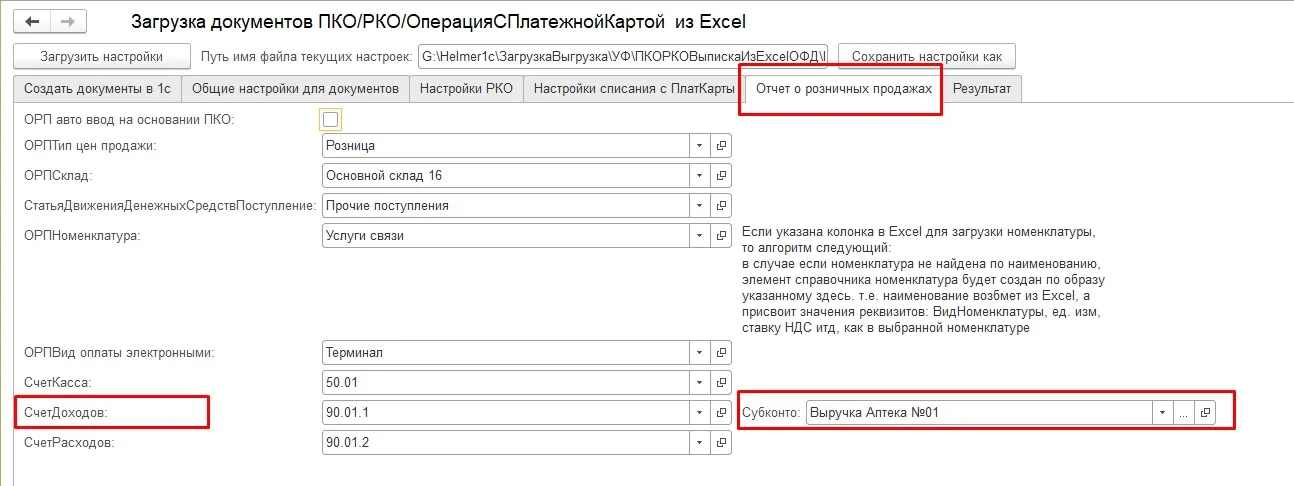Expand the ОРПВид оплаты электронными dropdown

(x=700, y=352)
